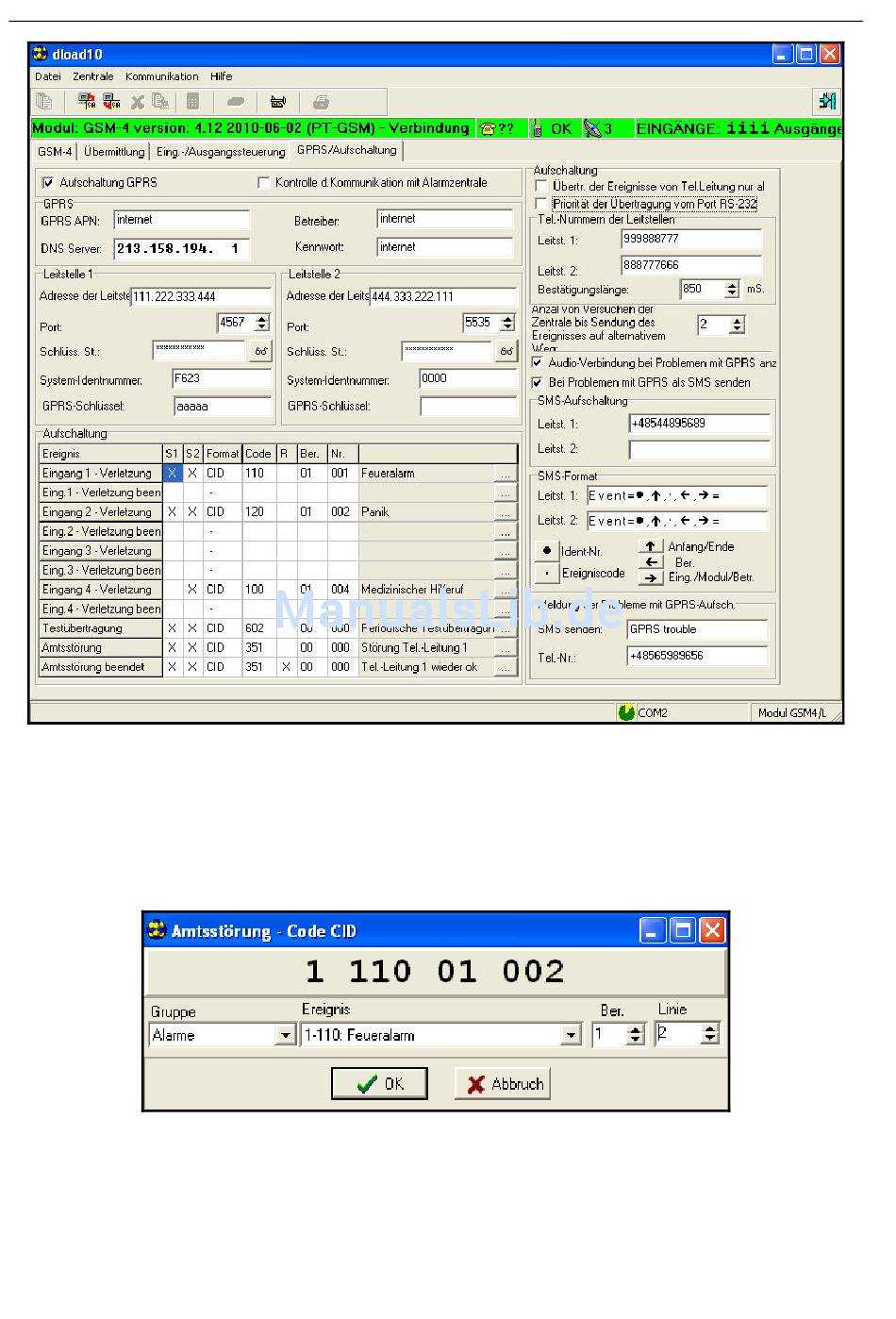Click the printer toolbar icon
This screenshot has height=1319, width=896.
point(321,102)
